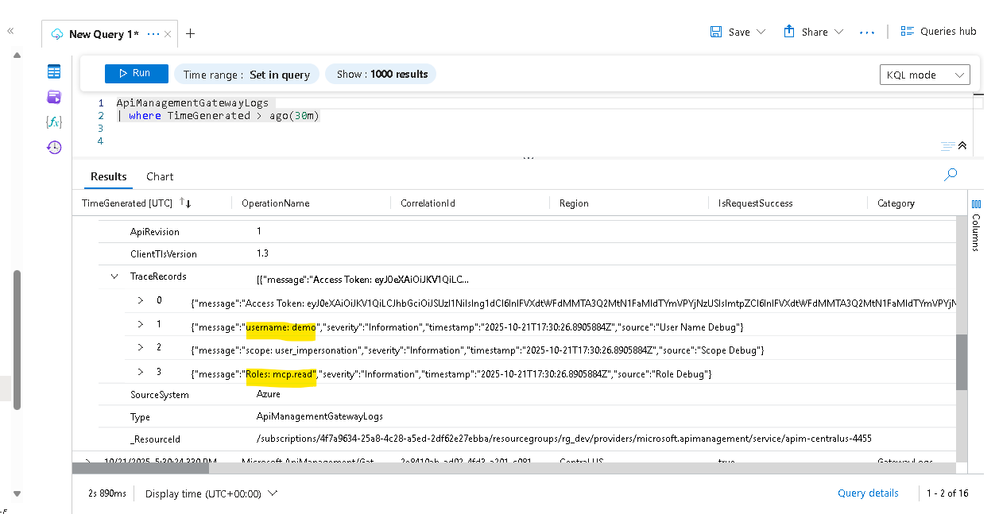Open the Query history clock icon
Image resolution: width=999 pixels, height=514 pixels.
point(54,147)
